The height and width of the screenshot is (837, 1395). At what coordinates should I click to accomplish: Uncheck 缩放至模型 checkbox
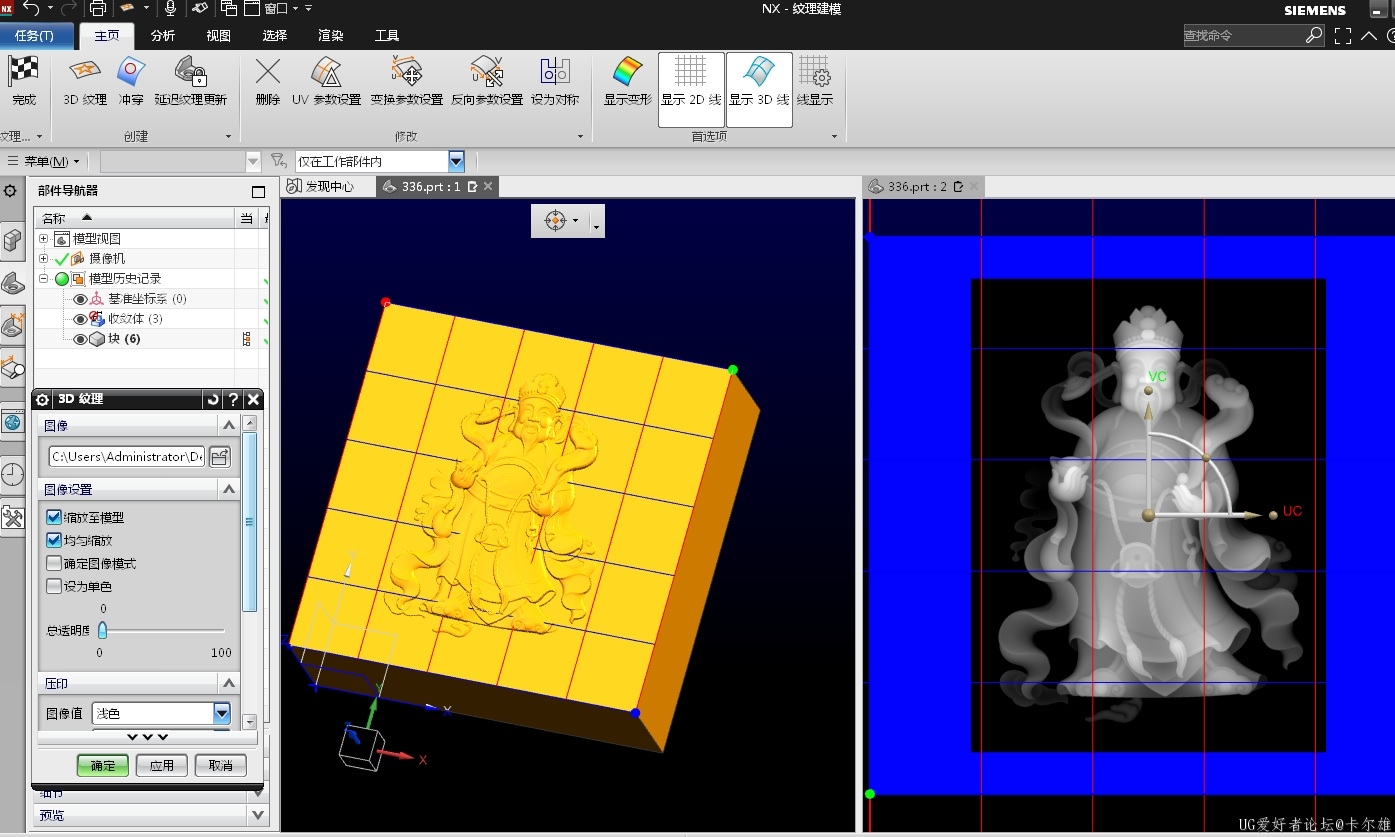54,517
